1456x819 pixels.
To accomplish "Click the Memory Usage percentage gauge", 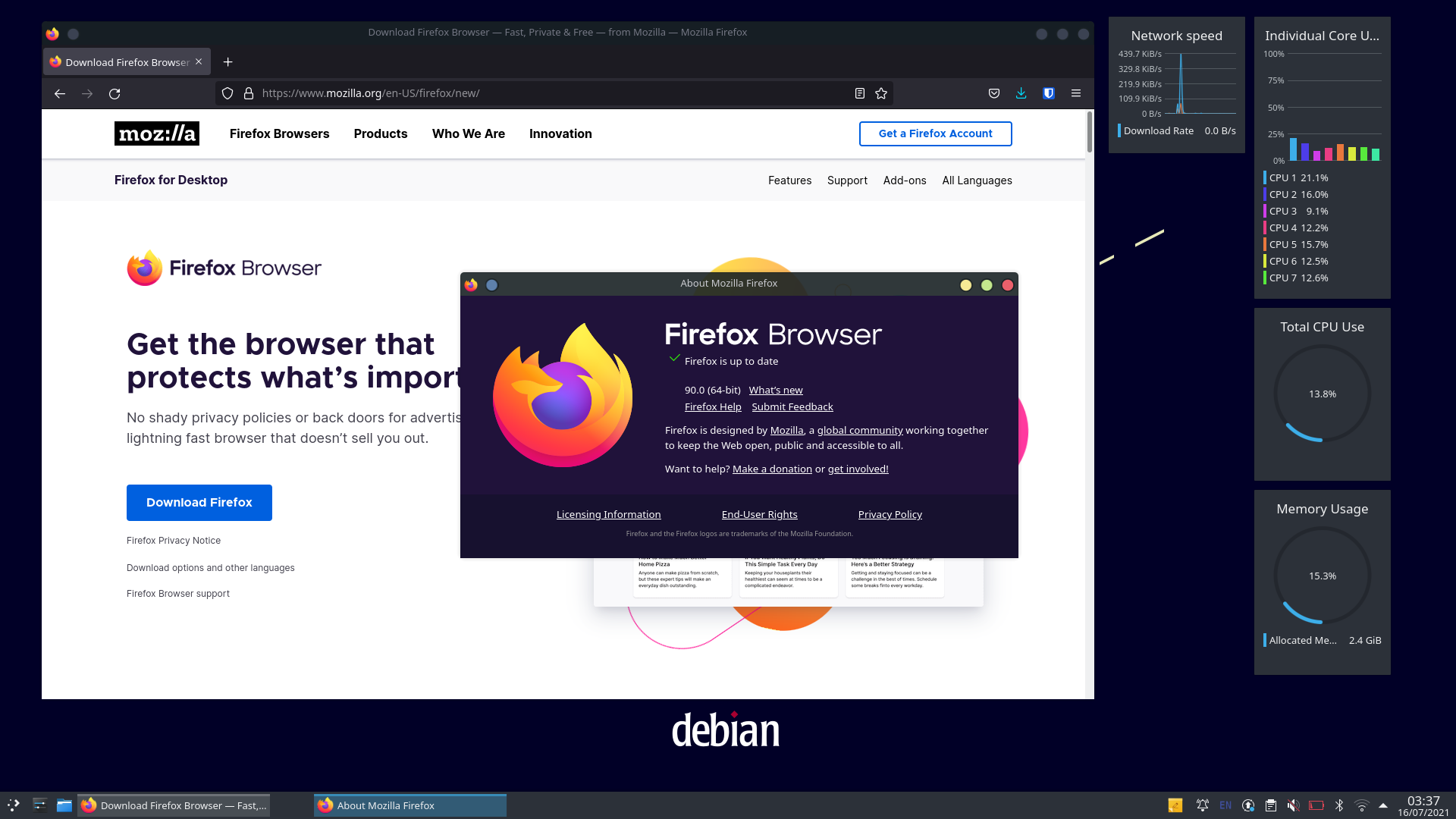I will point(1323,575).
